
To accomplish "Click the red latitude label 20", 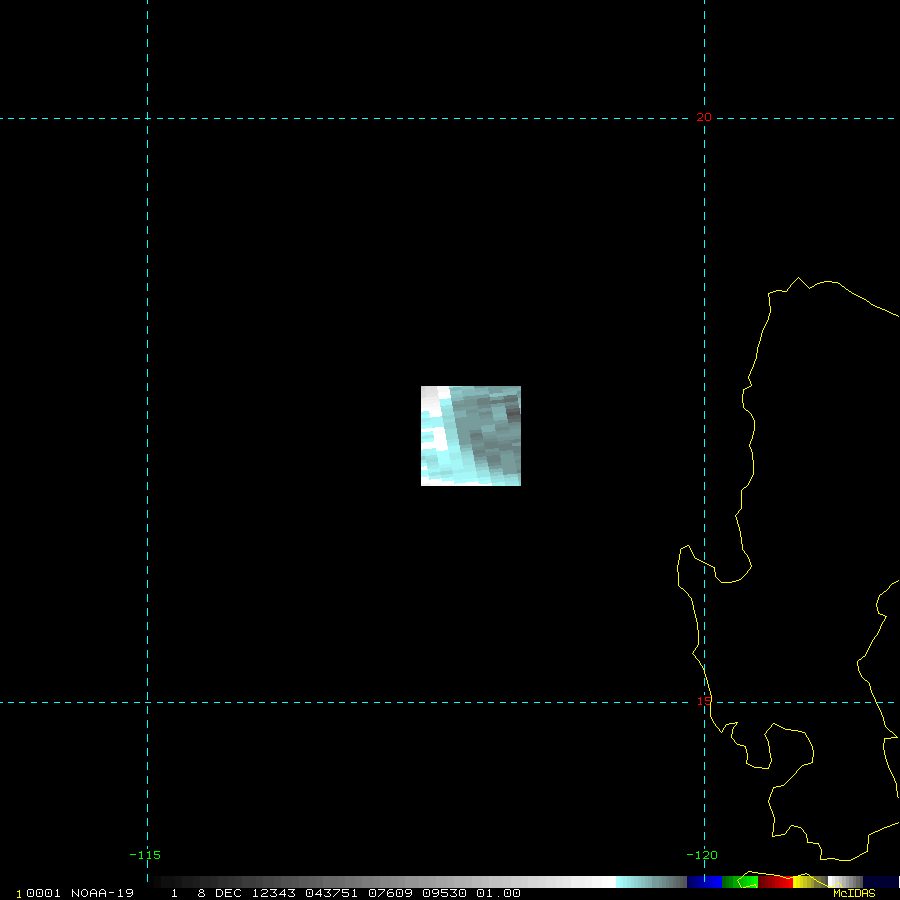I will (x=704, y=118).
